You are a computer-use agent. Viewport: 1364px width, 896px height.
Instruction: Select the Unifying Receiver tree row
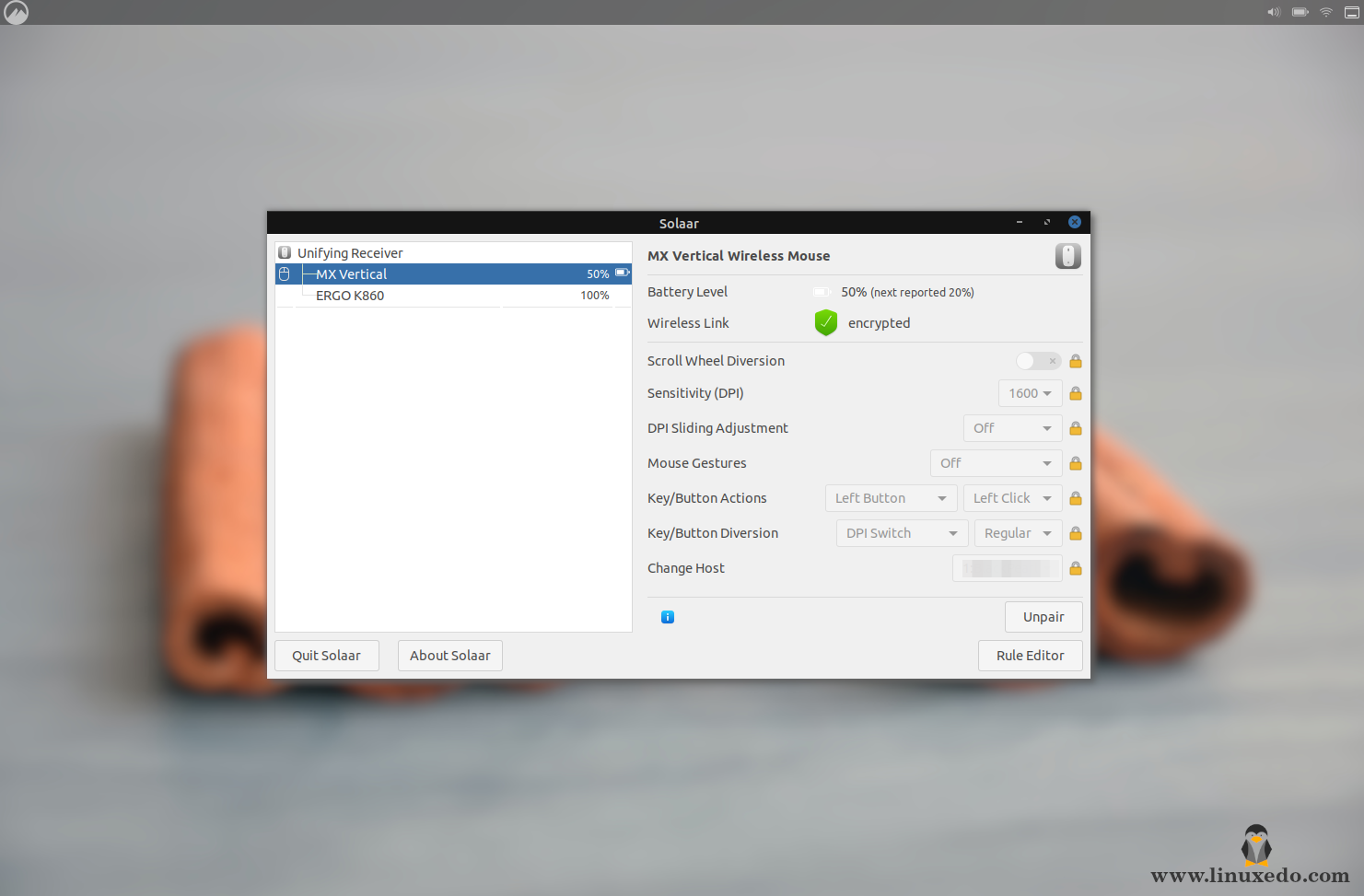click(453, 252)
